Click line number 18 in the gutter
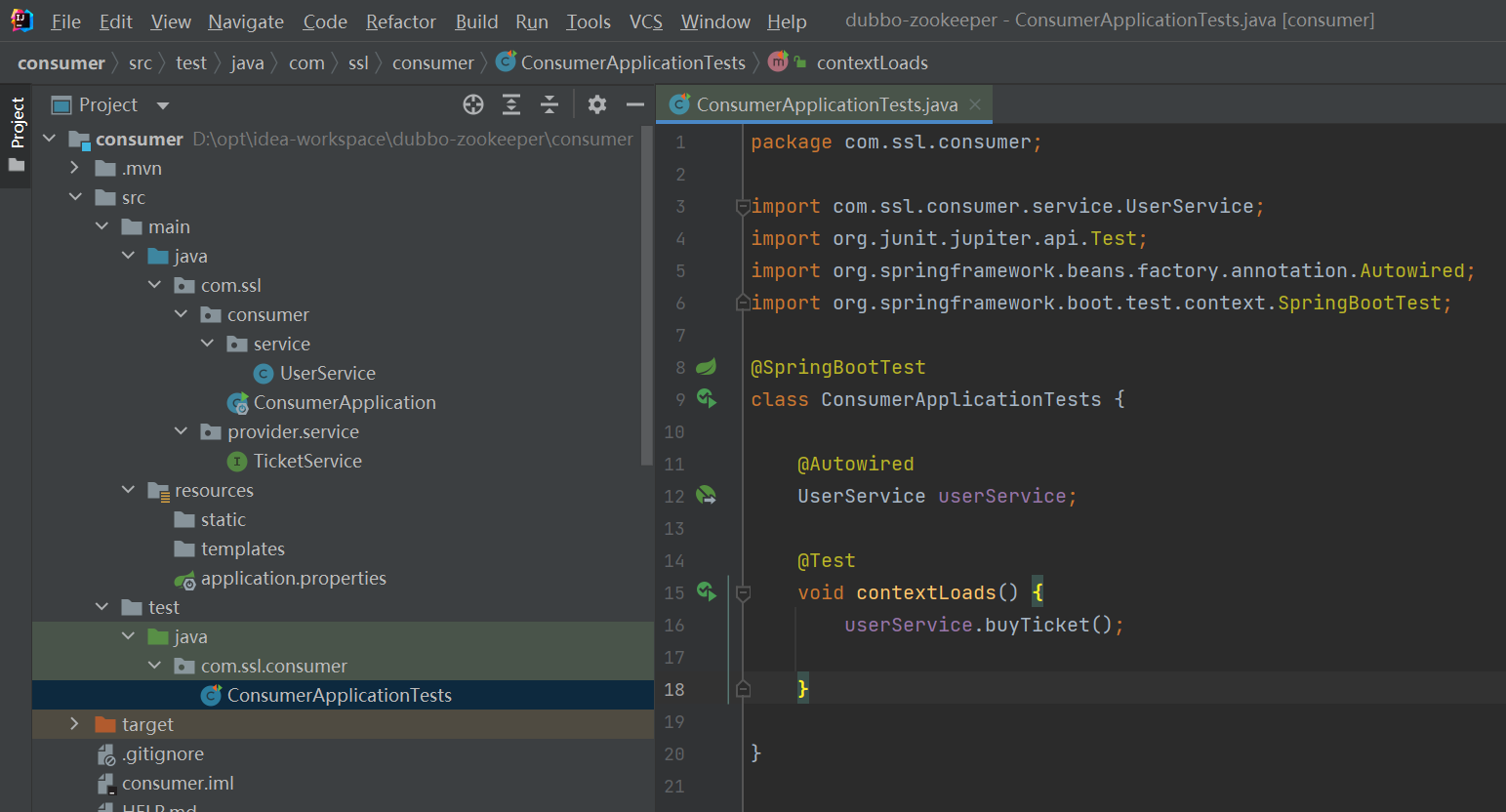 coord(674,689)
